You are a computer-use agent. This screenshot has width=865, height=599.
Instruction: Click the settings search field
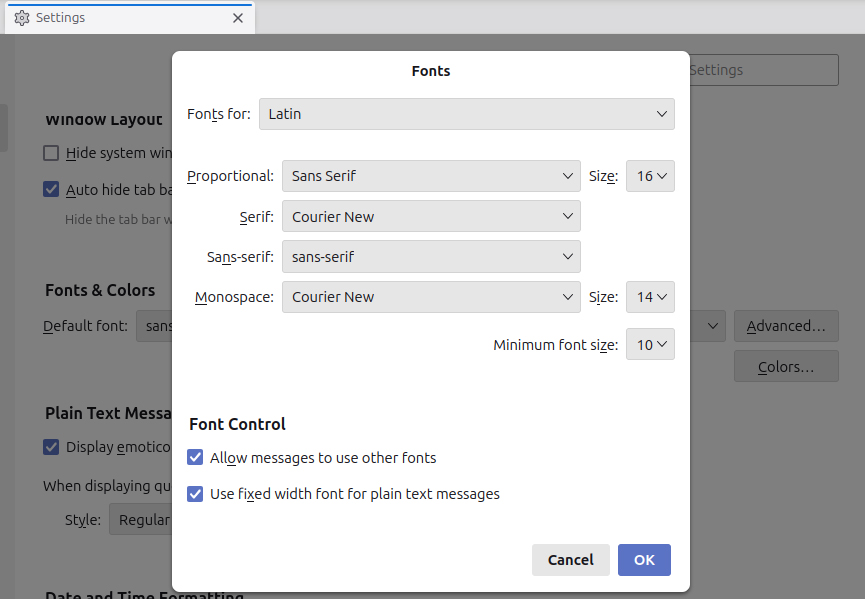[762, 70]
